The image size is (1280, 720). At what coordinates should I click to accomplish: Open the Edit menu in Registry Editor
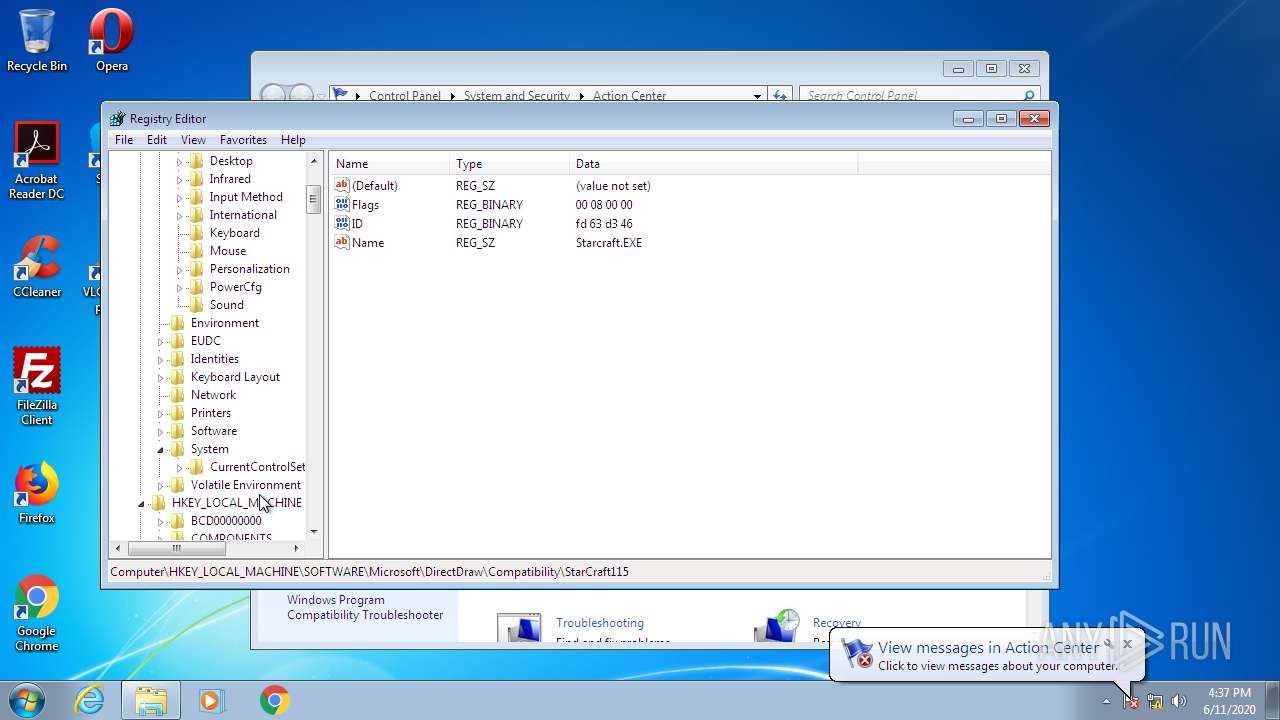[157, 140]
